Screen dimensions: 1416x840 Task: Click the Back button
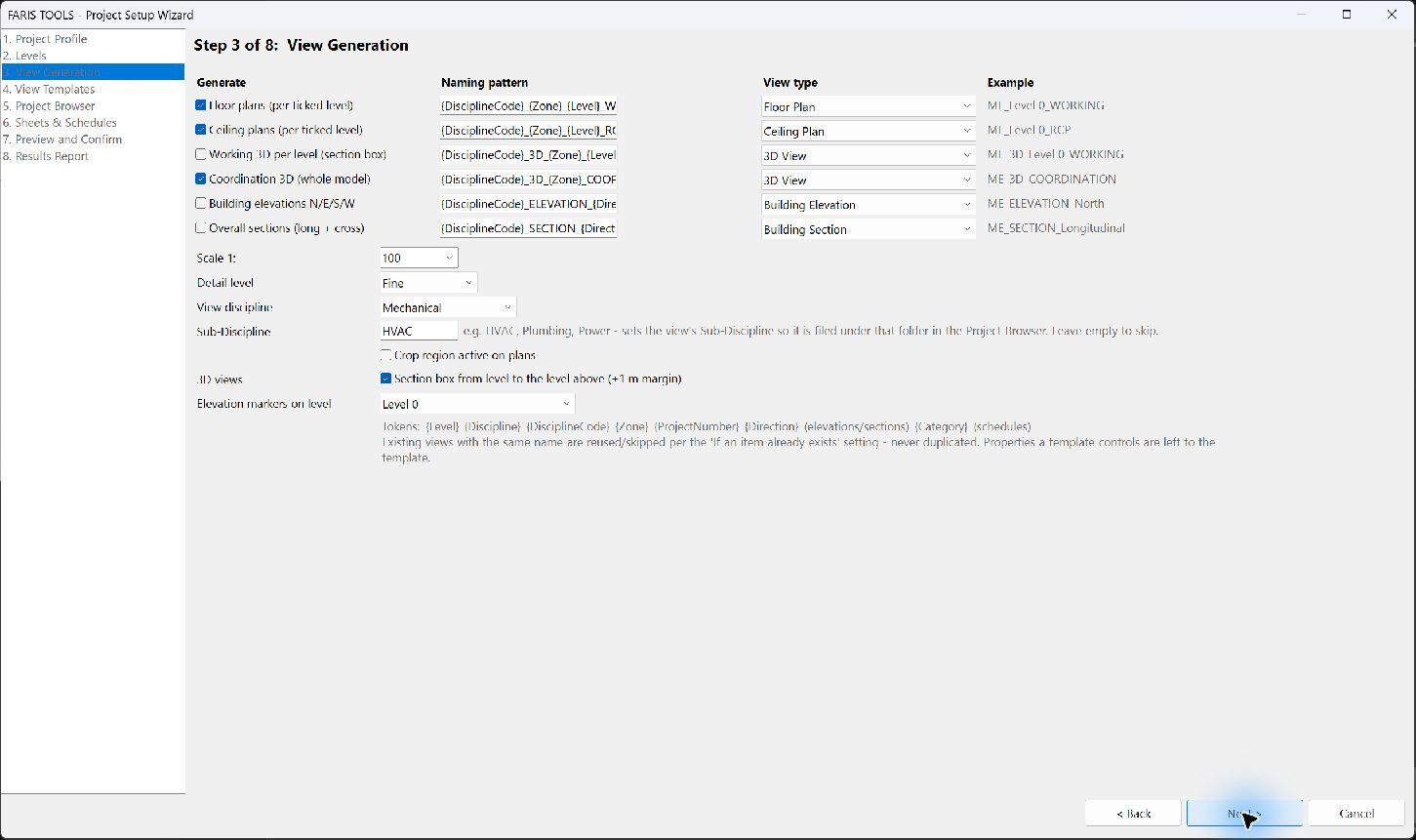[x=1133, y=813]
